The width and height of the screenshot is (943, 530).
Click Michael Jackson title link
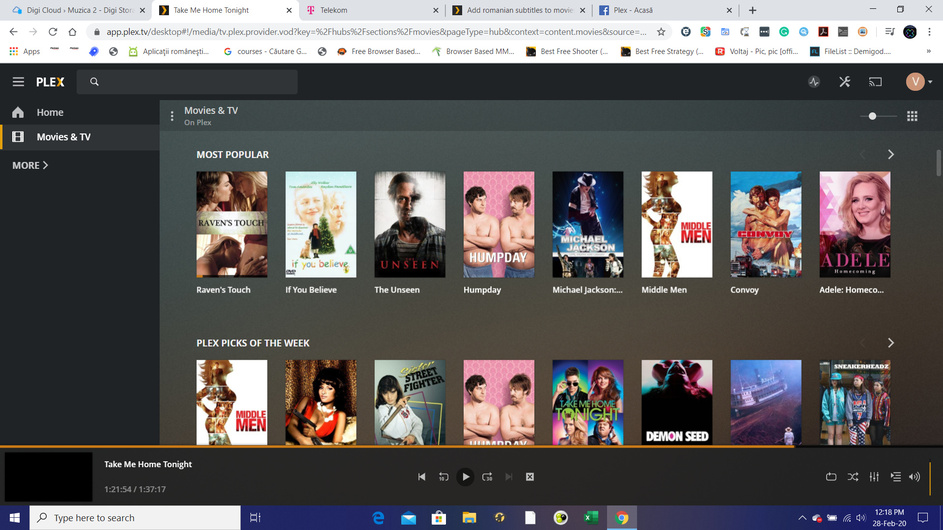pyautogui.click(x=588, y=290)
